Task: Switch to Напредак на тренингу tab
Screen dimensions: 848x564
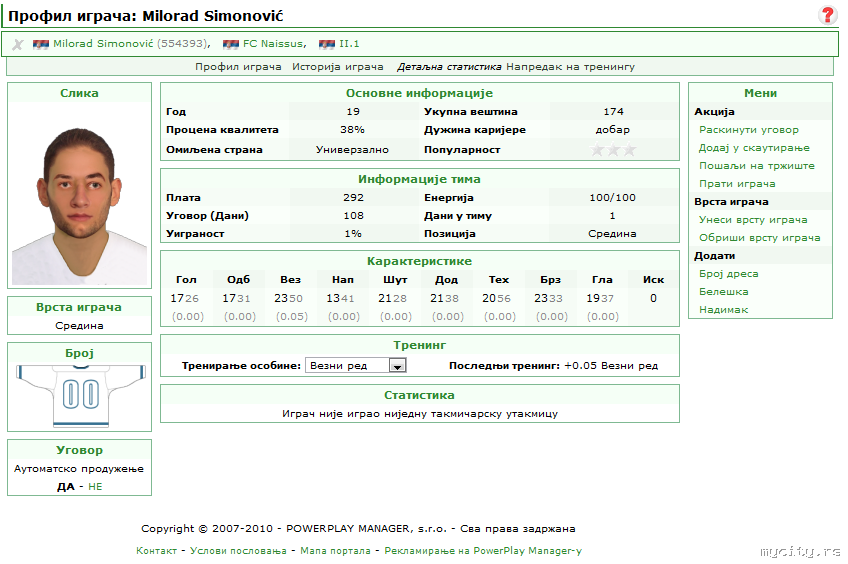Action: (x=571, y=67)
